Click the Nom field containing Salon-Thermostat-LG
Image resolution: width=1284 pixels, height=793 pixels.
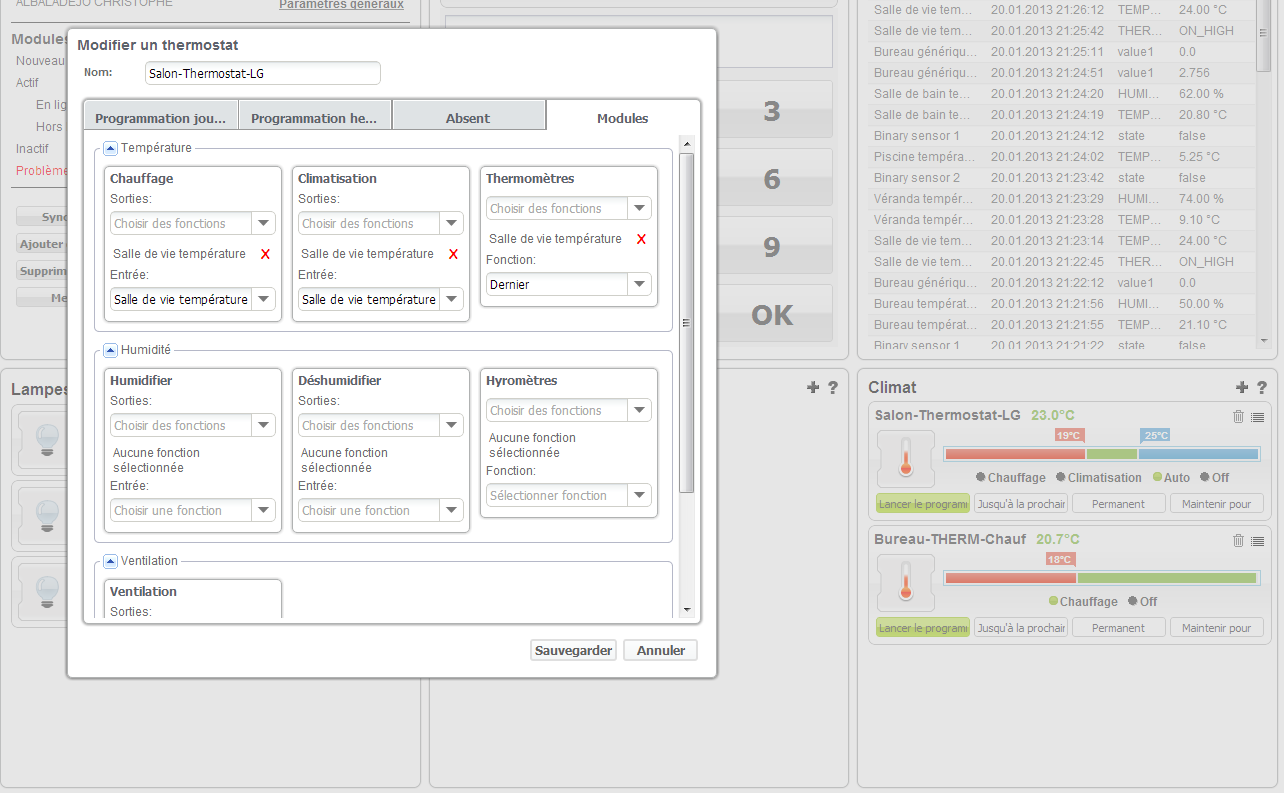click(x=262, y=73)
